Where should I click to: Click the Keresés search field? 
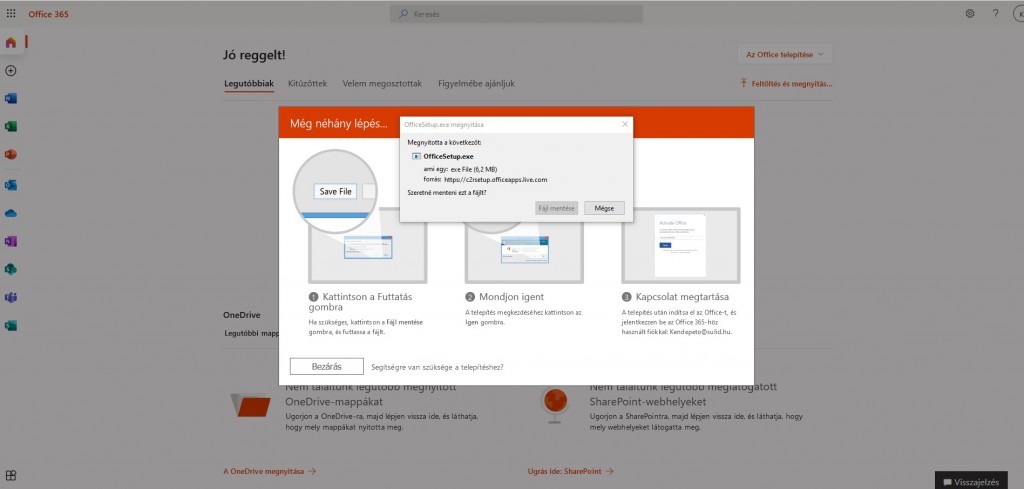click(517, 14)
